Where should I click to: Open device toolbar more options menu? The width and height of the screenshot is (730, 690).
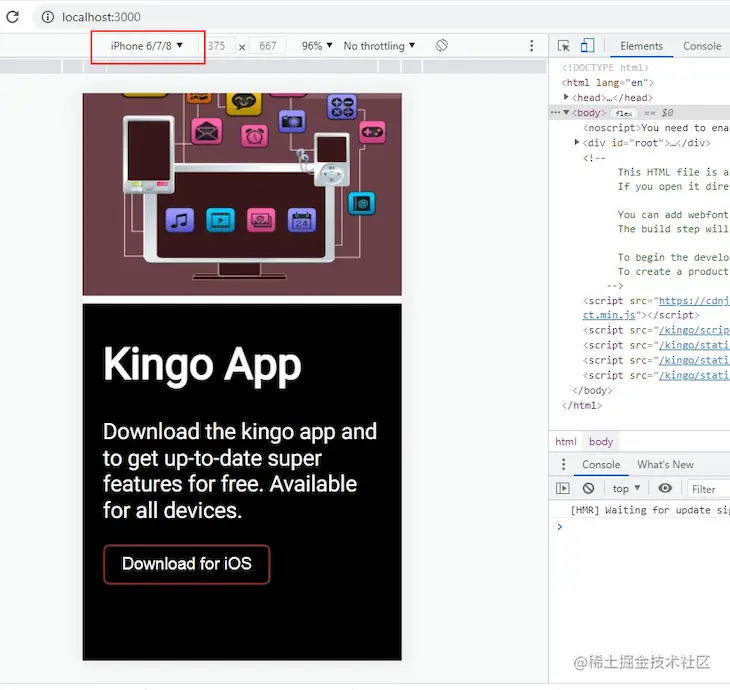tap(532, 46)
